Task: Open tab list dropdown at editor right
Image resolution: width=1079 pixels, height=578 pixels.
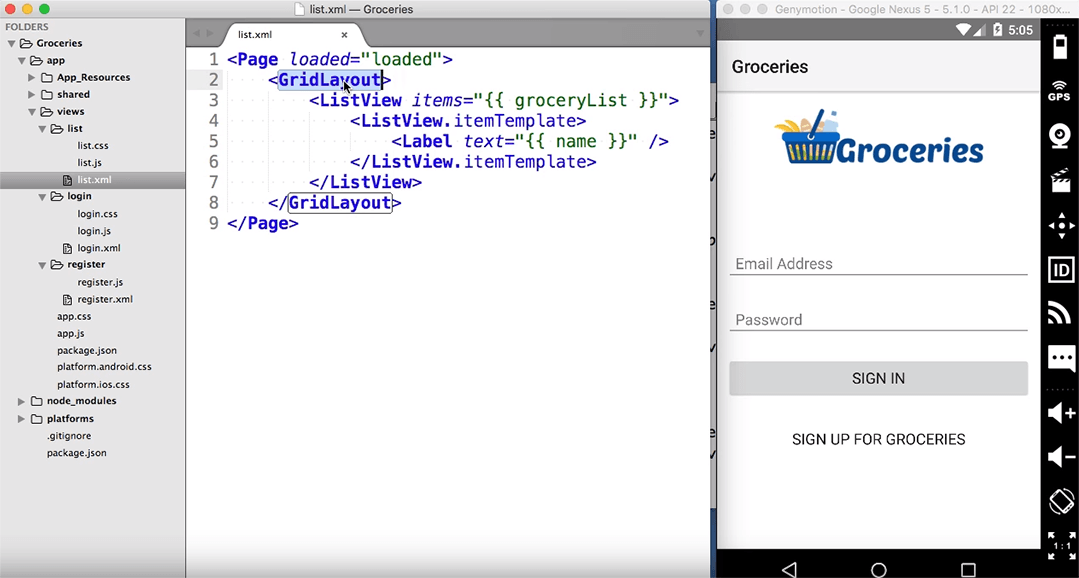Action: click(701, 34)
